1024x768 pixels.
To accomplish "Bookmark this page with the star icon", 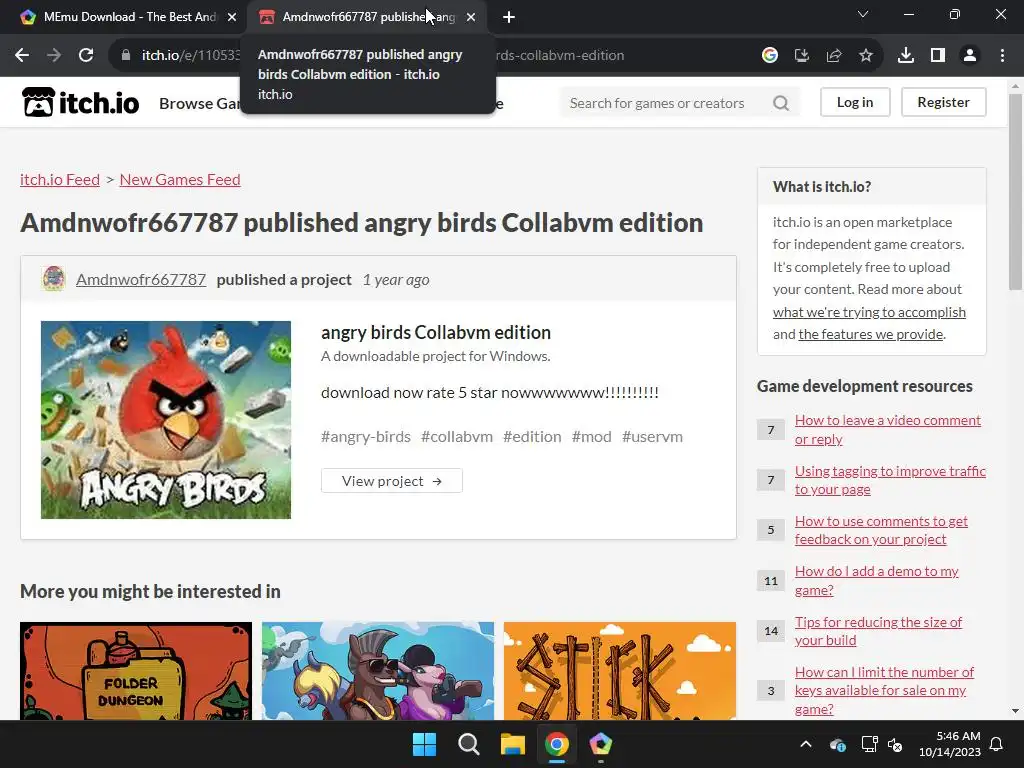I will 866,56.
